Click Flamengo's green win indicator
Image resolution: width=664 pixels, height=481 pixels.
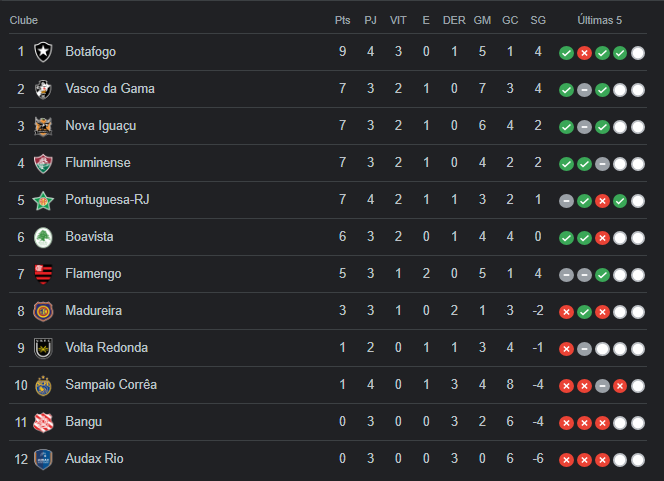point(602,275)
